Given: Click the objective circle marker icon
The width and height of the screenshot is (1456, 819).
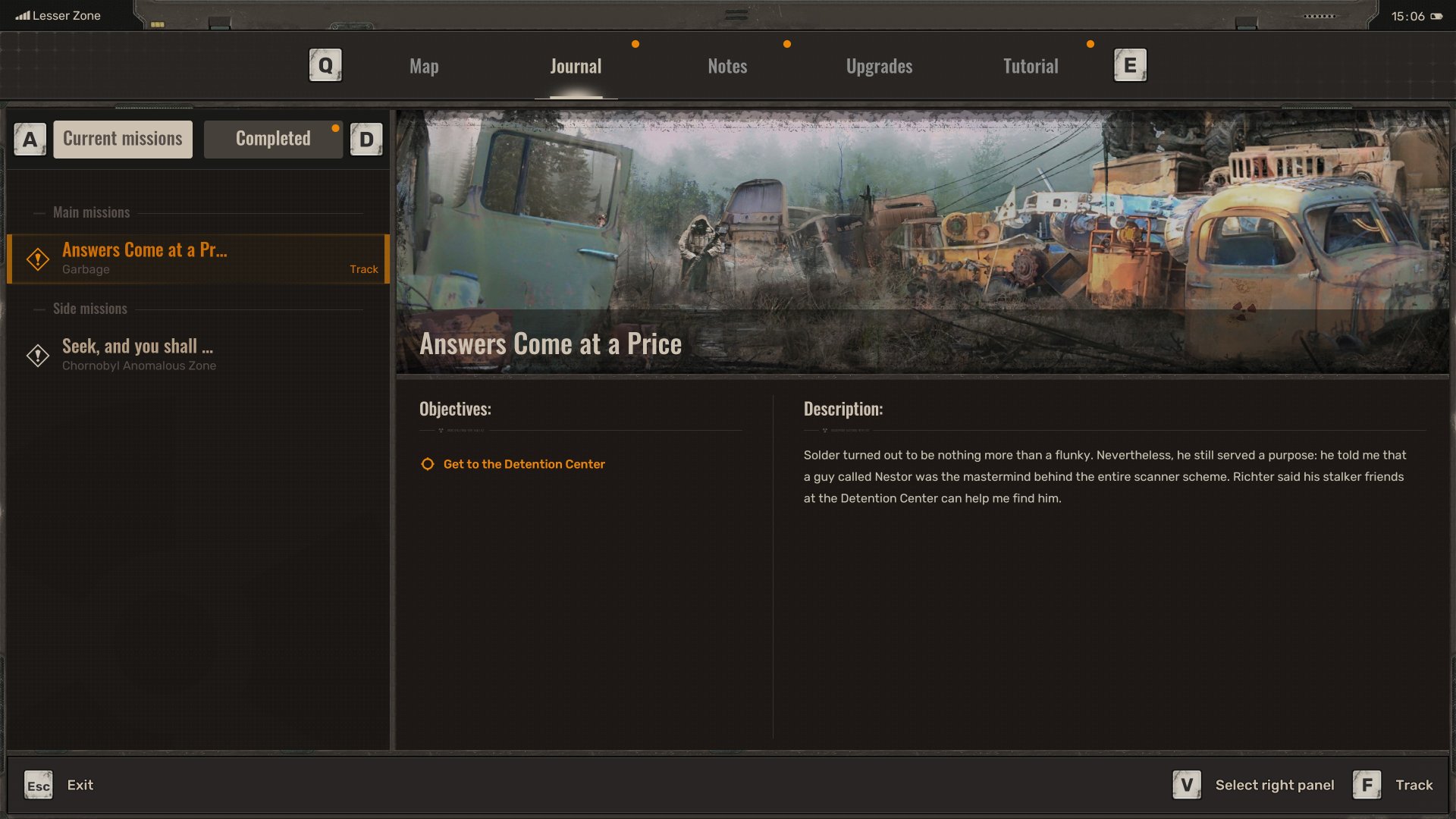Looking at the screenshot, I should point(428,464).
